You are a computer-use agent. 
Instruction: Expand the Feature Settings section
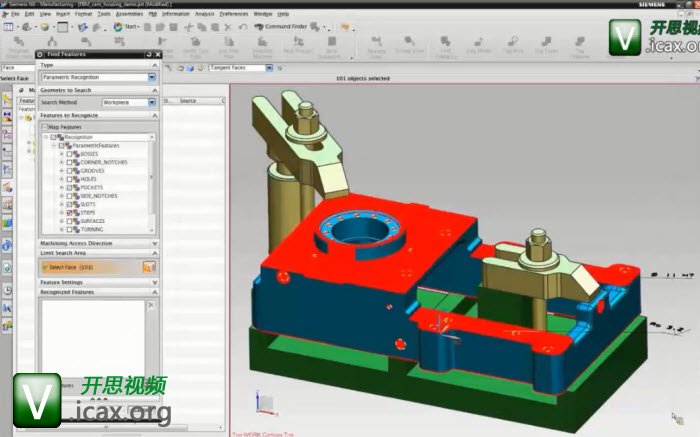155,283
